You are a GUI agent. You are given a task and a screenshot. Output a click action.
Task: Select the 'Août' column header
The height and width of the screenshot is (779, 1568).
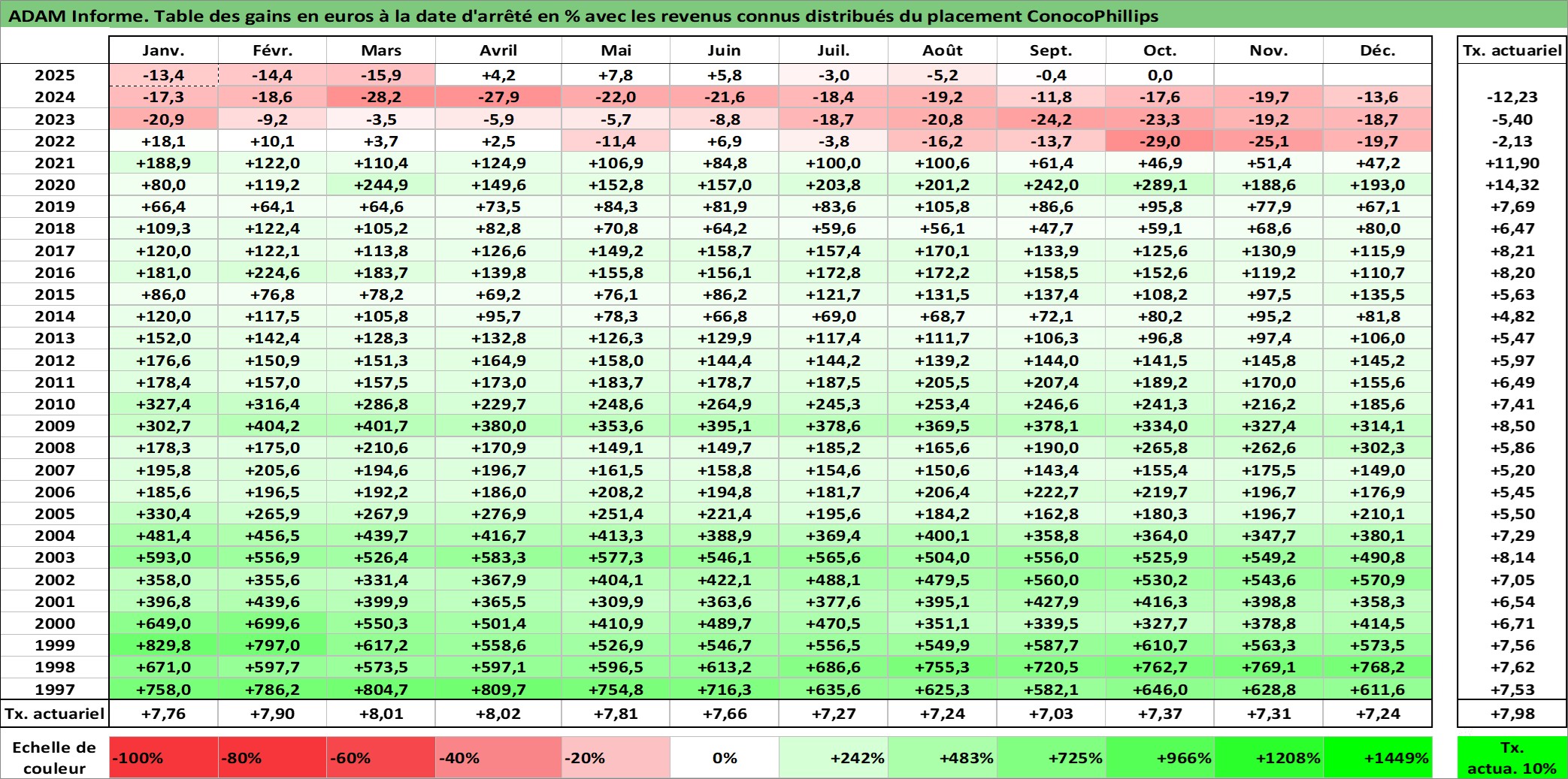(943, 50)
